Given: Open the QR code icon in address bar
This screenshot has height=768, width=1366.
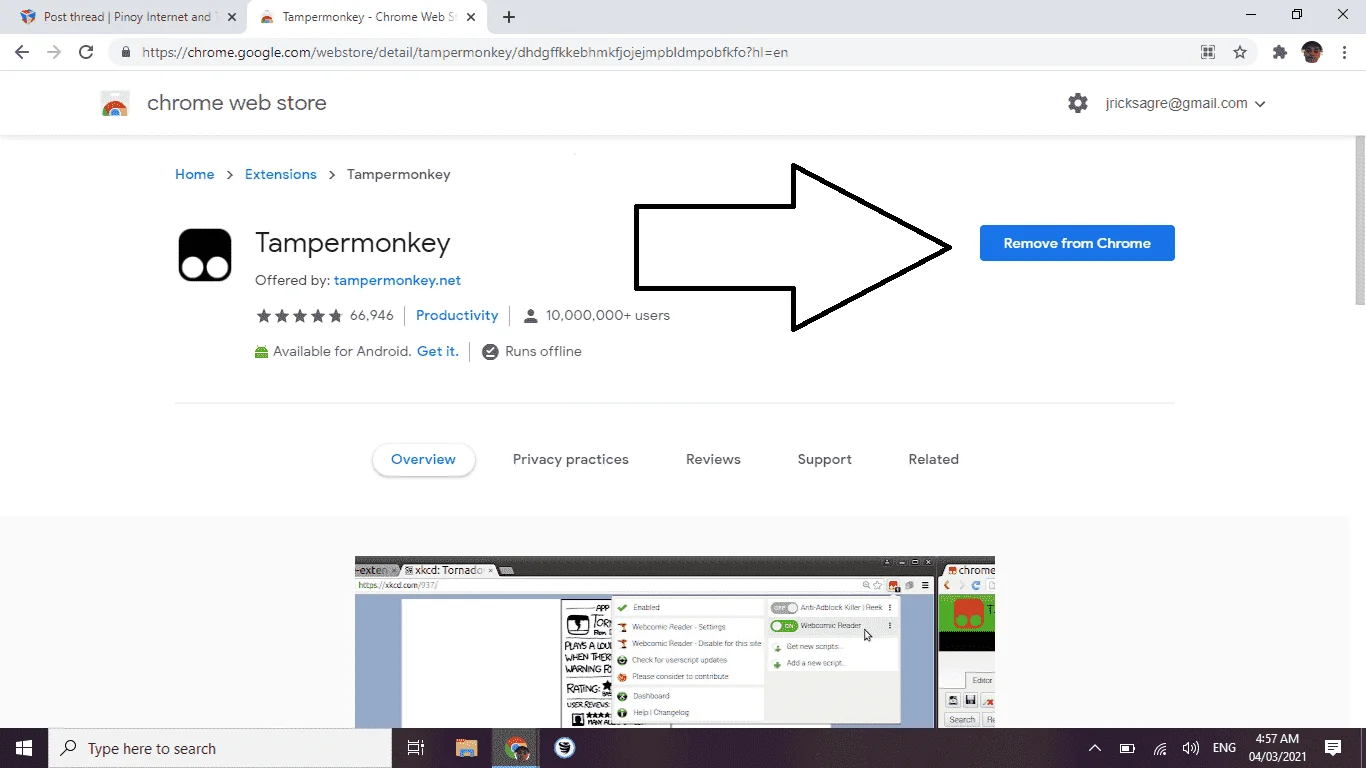Looking at the screenshot, I should point(1208,52).
